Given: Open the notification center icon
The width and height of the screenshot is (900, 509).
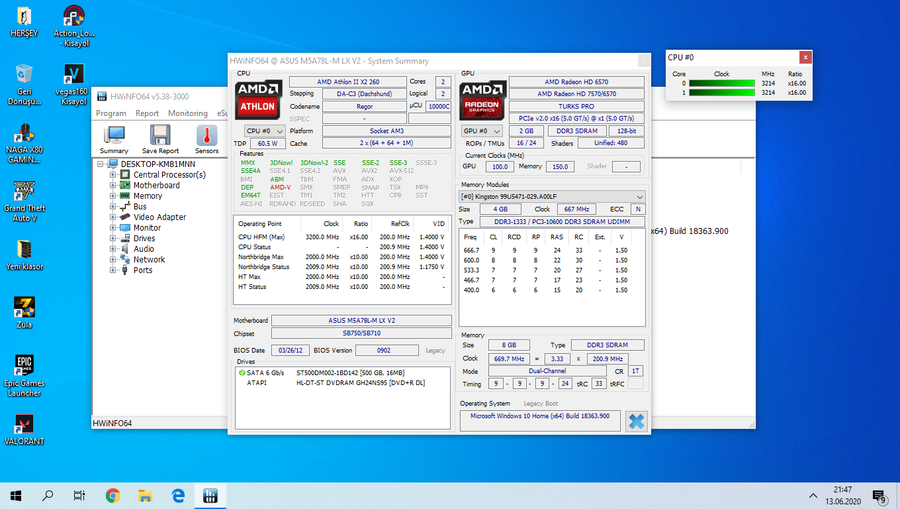Looking at the screenshot, I should pos(879,496).
